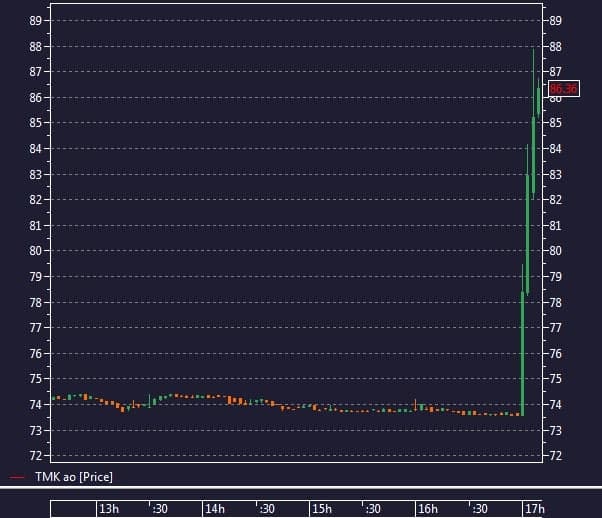Select the 16h time axis label

click(x=428, y=509)
